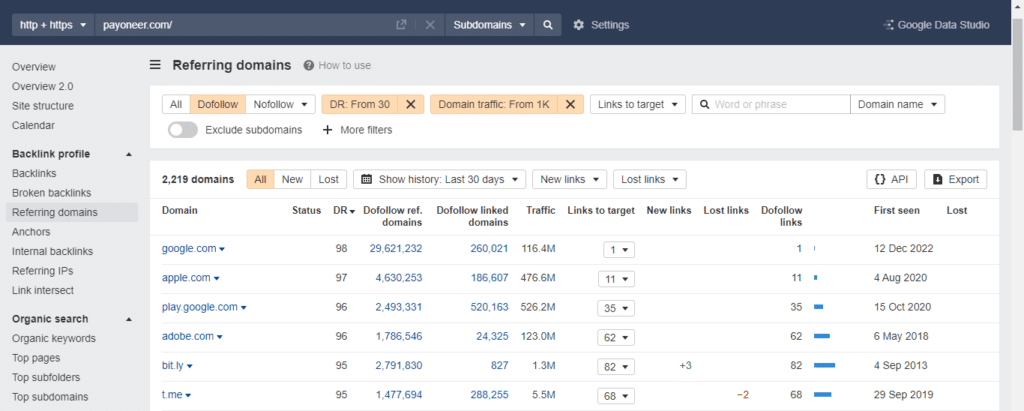Open the play.google.com domain link

pos(200,306)
